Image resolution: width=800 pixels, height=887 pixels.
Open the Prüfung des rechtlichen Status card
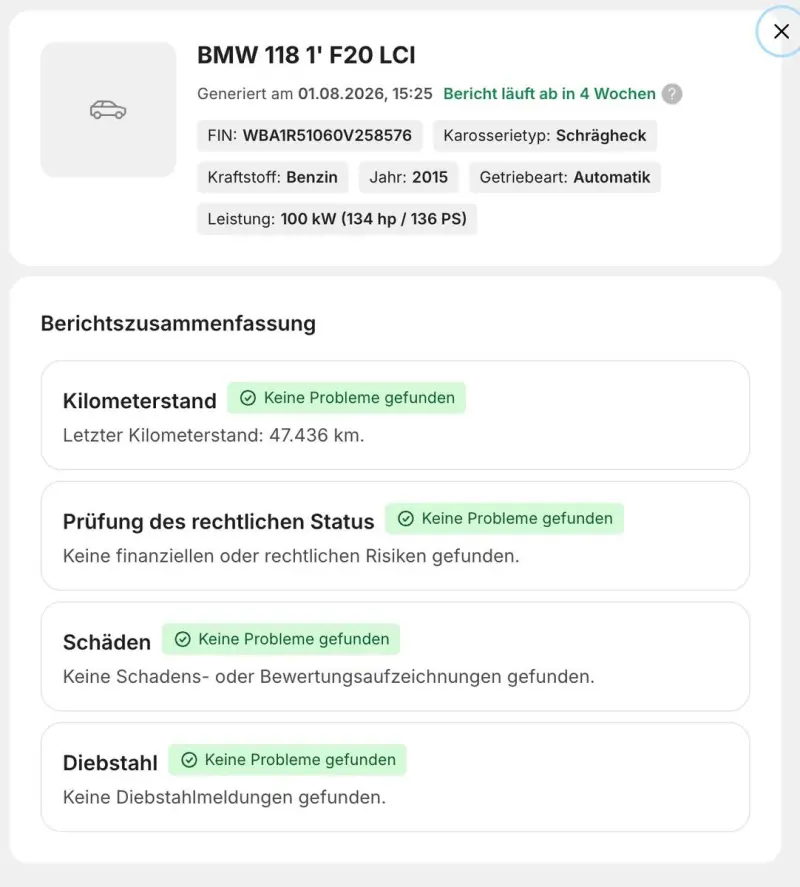click(395, 536)
